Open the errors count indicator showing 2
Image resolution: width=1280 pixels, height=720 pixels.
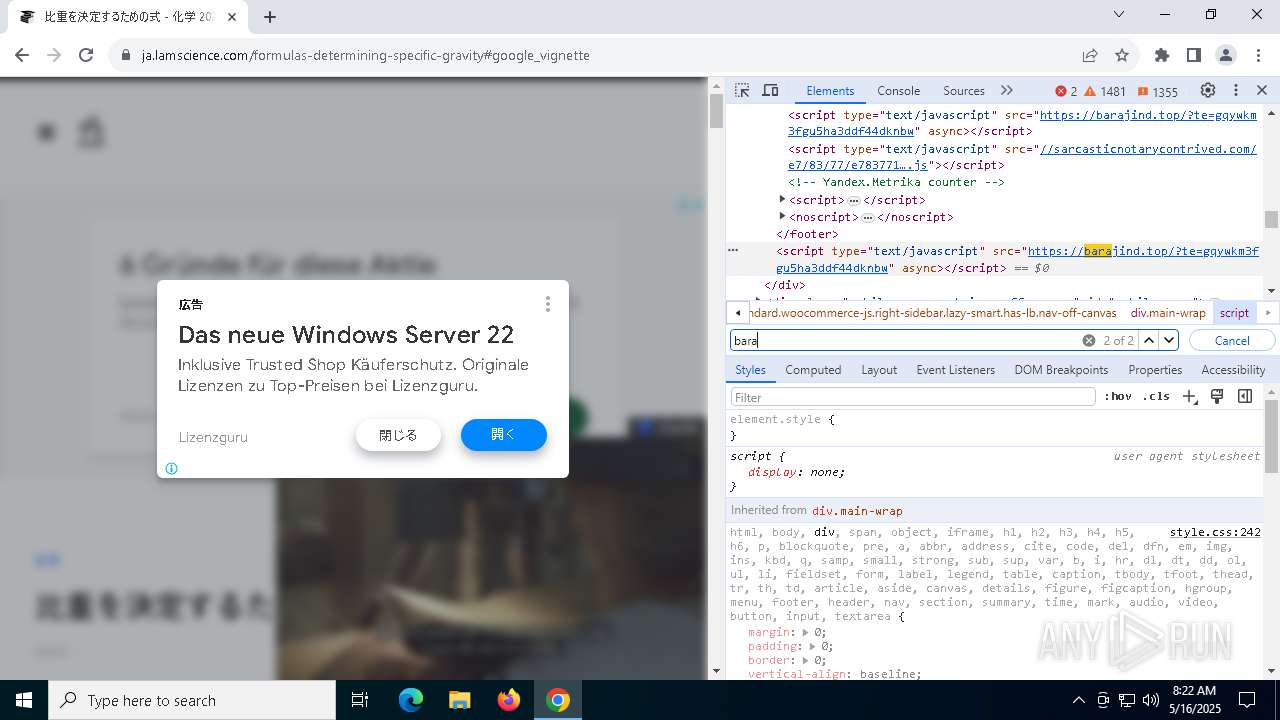1066,91
